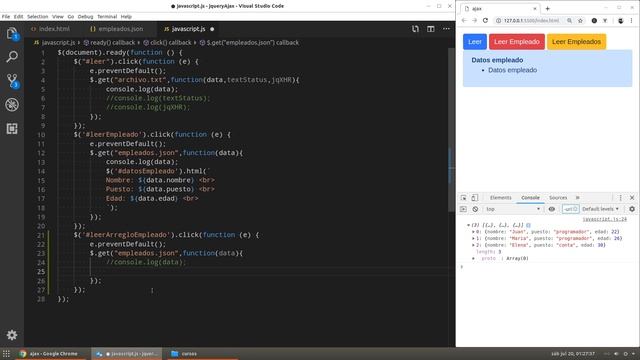Click the yellow Leer Empleados button
The image size is (640, 360).
(576, 42)
